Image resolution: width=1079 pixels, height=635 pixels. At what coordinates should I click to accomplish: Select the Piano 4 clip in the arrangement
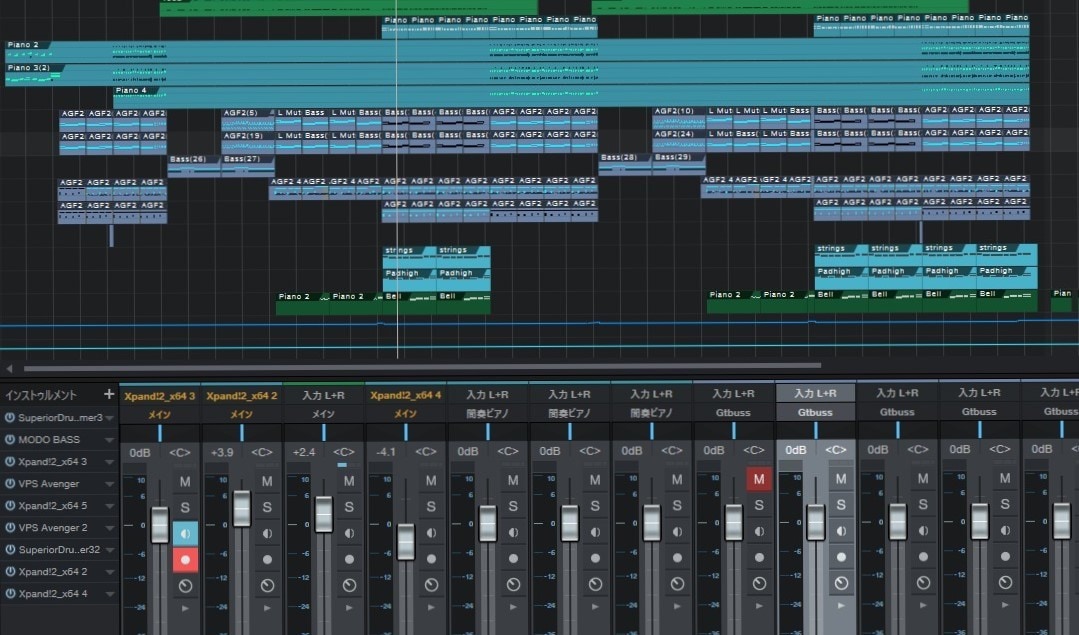tap(571, 97)
